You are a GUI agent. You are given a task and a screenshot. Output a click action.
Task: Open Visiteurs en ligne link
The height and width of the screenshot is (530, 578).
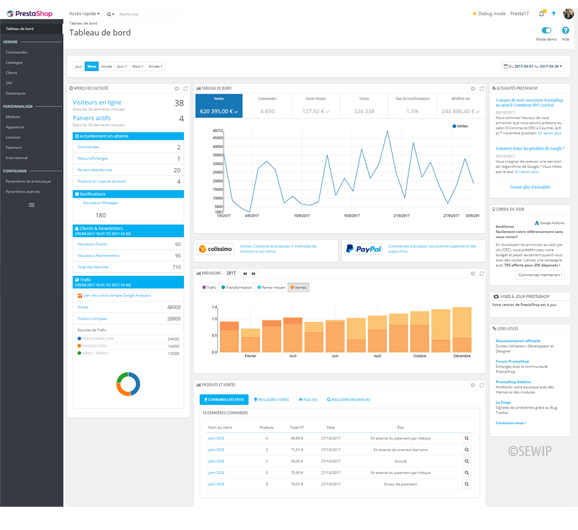click(97, 102)
